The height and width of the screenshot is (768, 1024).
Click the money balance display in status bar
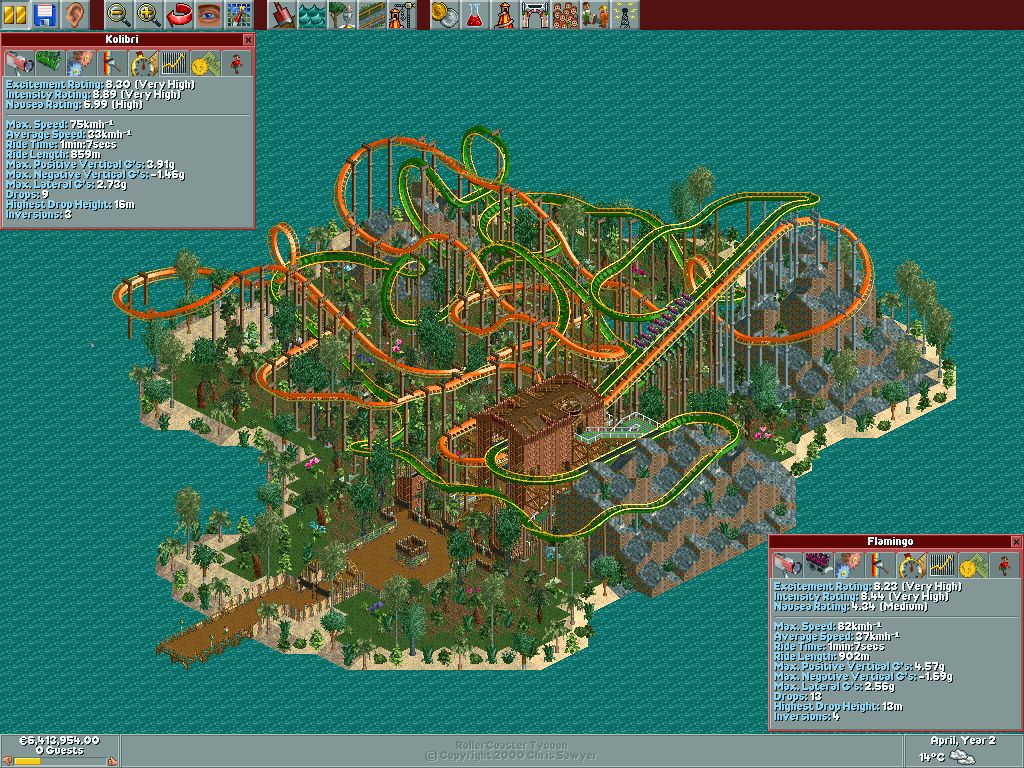60,741
